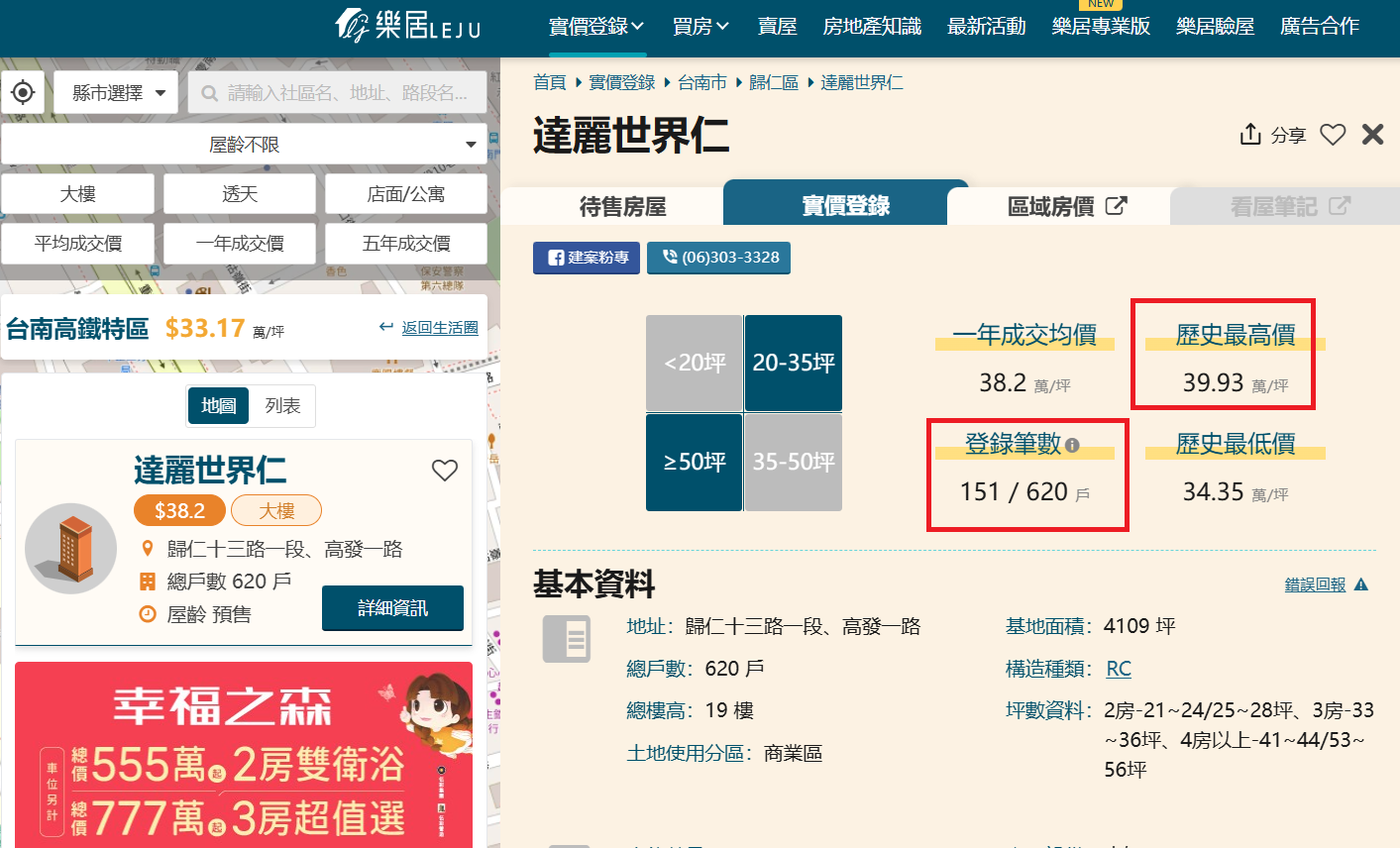The width and height of the screenshot is (1400, 848).
Task: Select the 20-35坪 size filter
Action: (x=794, y=363)
